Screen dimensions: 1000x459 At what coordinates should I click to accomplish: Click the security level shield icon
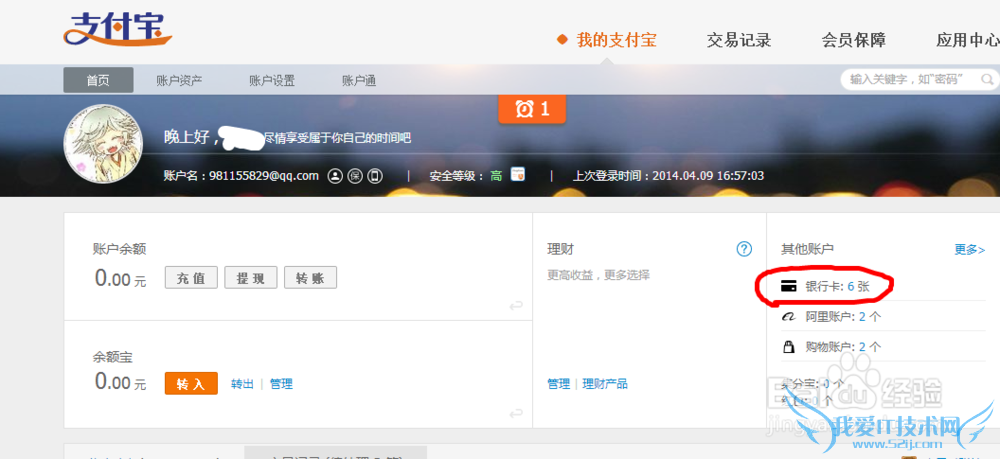[x=517, y=174]
